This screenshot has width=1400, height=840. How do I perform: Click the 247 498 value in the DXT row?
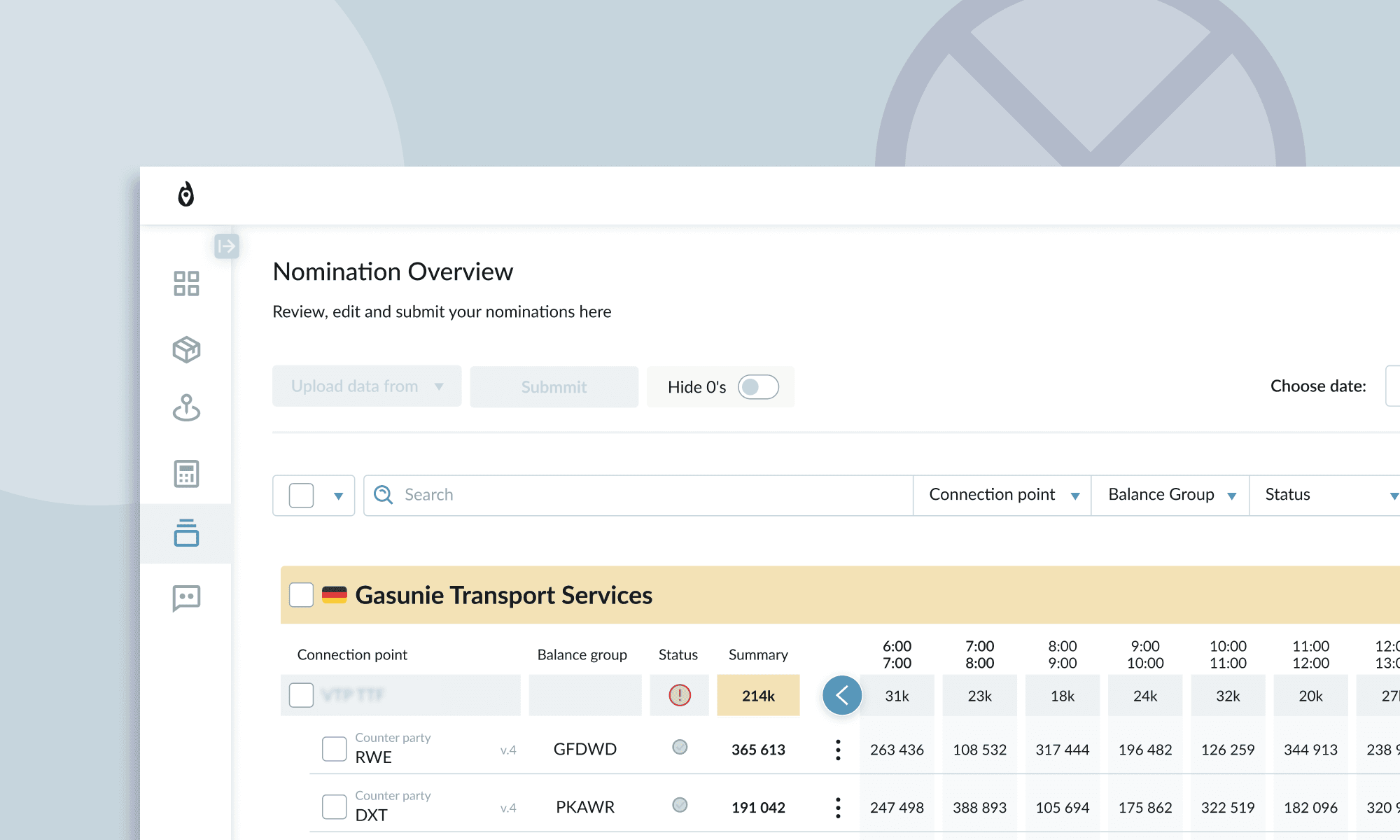tap(897, 808)
